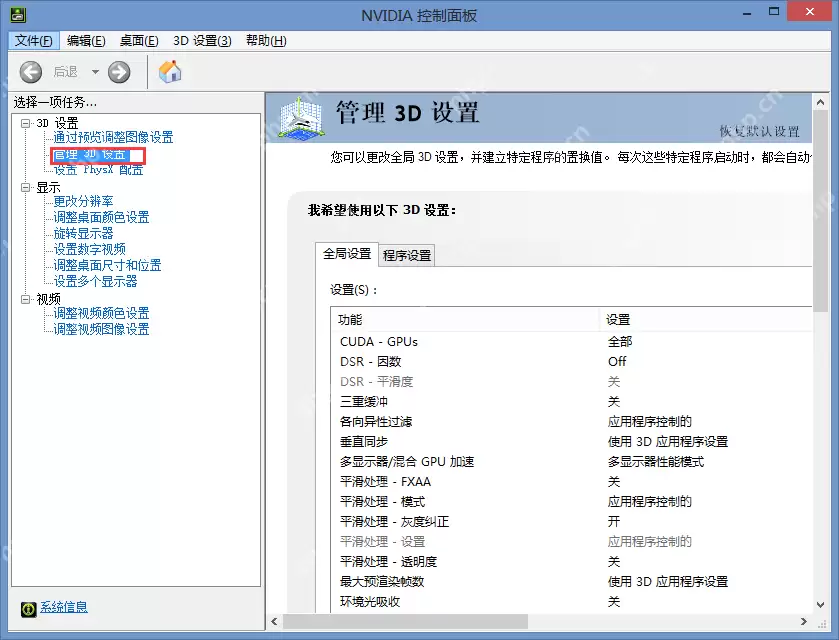
Task: Click the 系统信息 icon at bottom left
Action: [27, 607]
